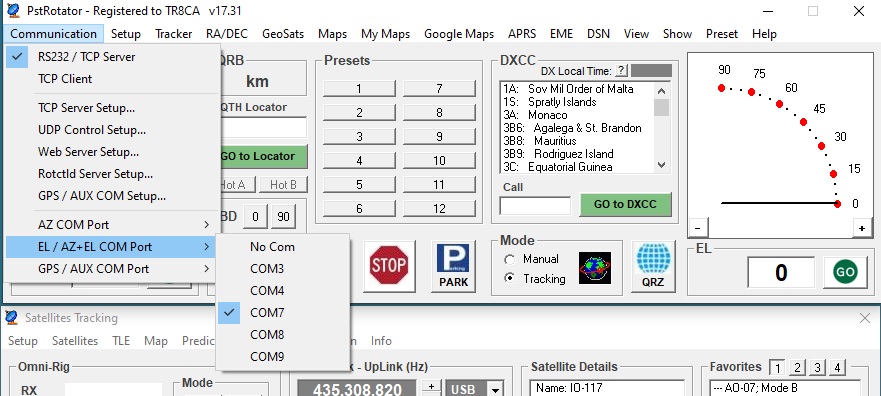Click the DXCC list scrollbar down arrow

pyautogui.click(x=661, y=165)
